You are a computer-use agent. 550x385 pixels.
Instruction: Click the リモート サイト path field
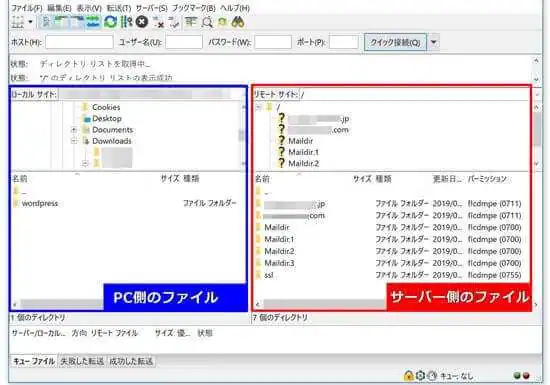tap(414, 94)
